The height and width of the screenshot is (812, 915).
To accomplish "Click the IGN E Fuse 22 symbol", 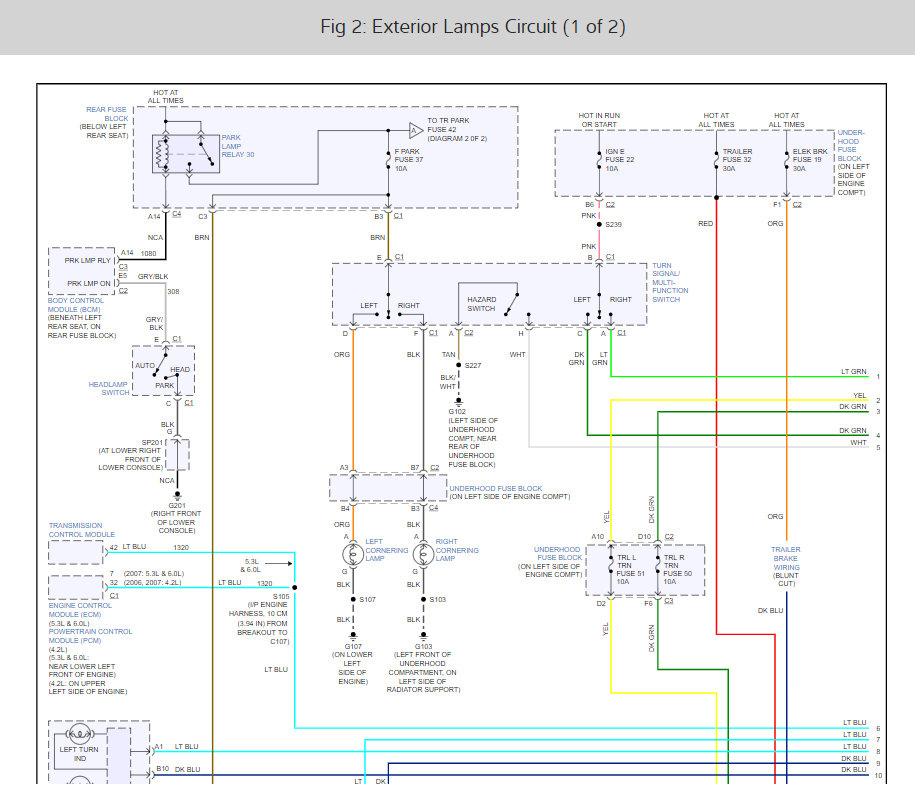I will [599, 158].
